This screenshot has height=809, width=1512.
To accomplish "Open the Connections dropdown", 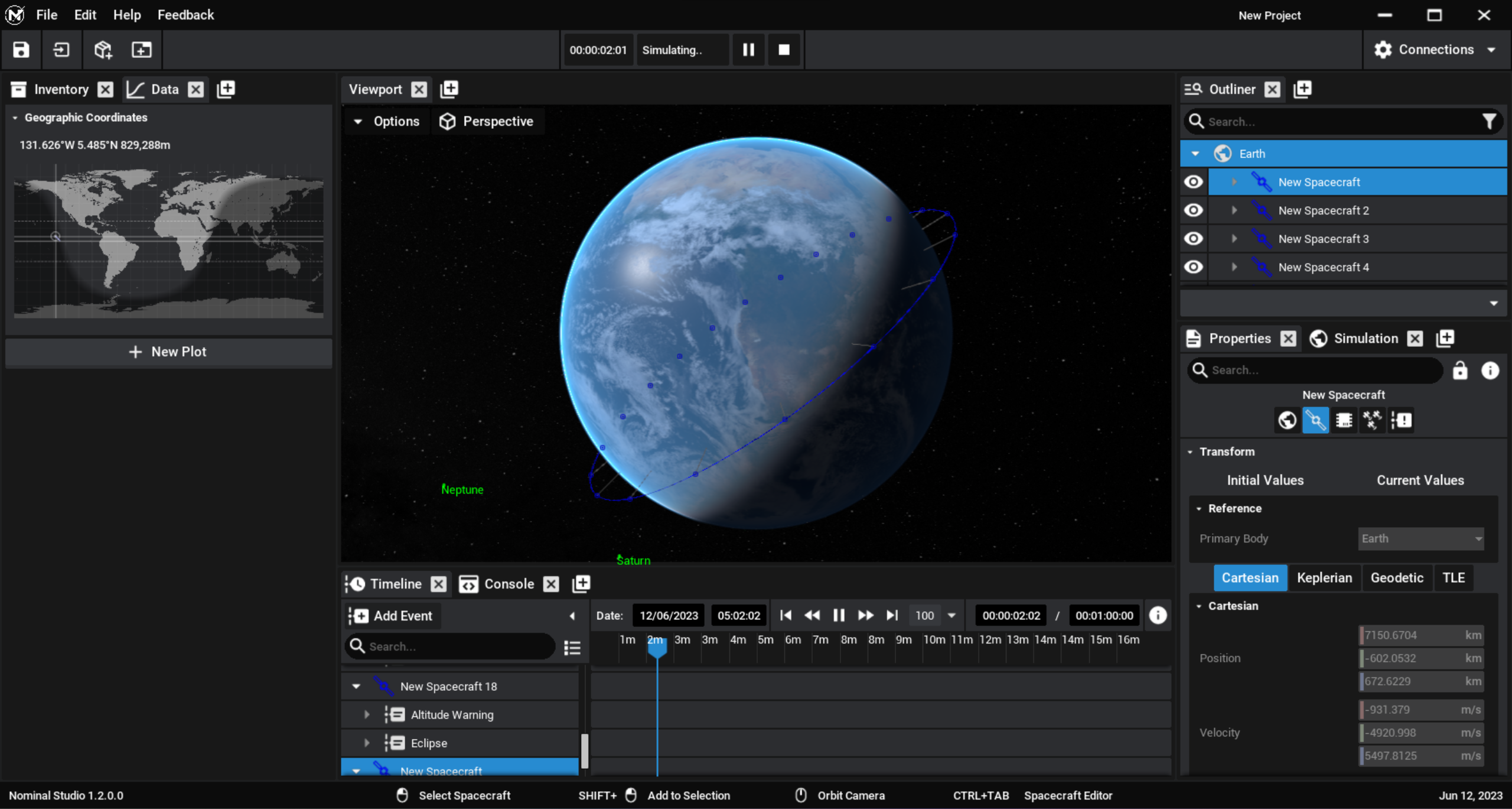I will coord(1437,50).
